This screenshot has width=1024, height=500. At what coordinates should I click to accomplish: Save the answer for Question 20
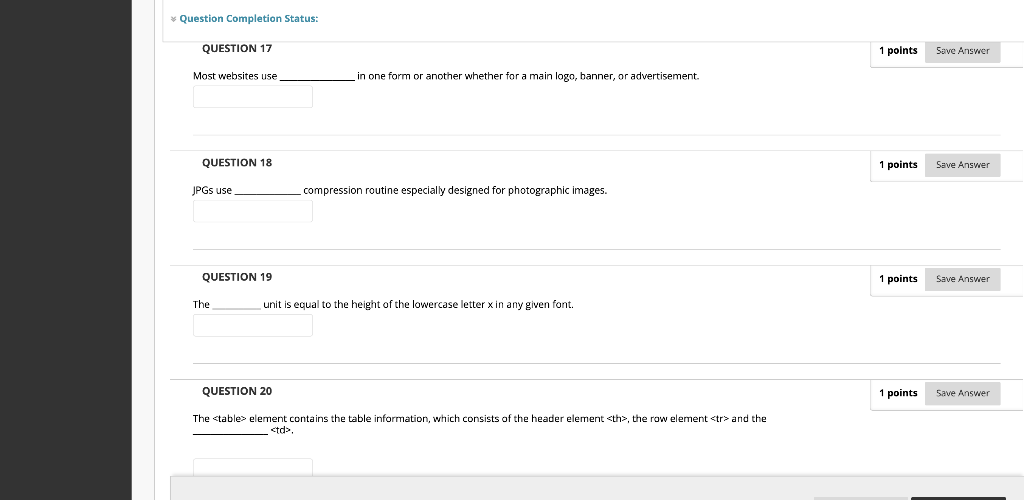[x=962, y=393]
